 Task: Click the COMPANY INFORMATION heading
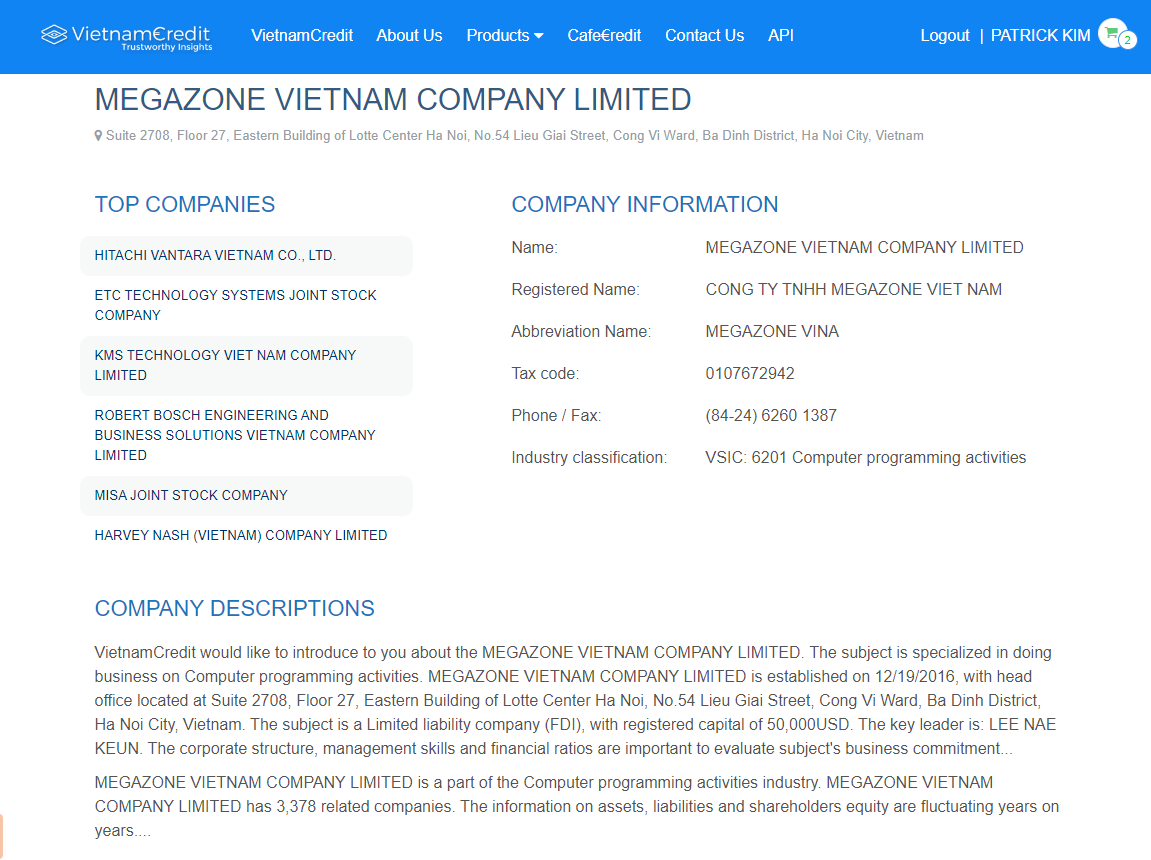(x=645, y=204)
